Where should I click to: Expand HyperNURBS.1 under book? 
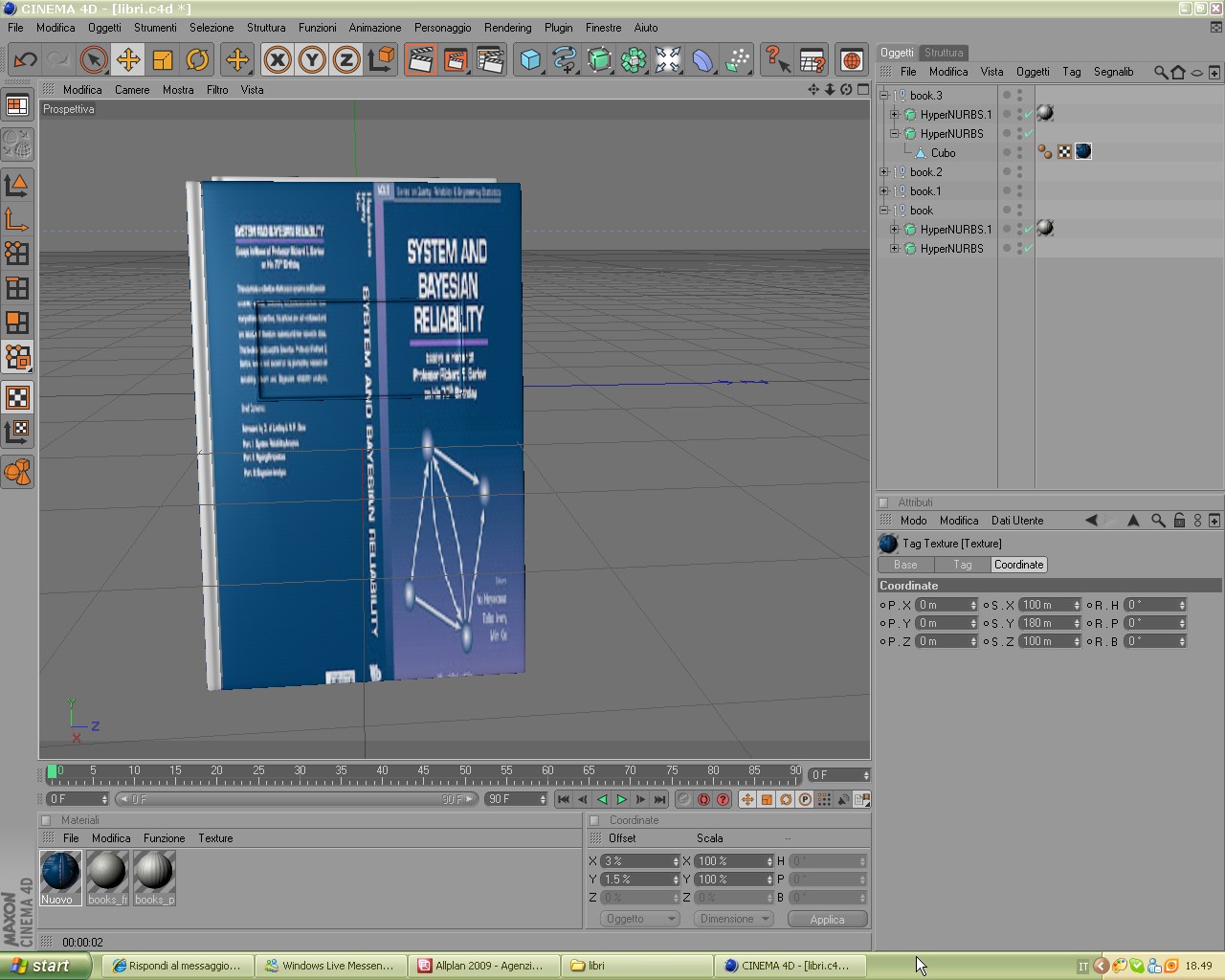(x=895, y=229)
